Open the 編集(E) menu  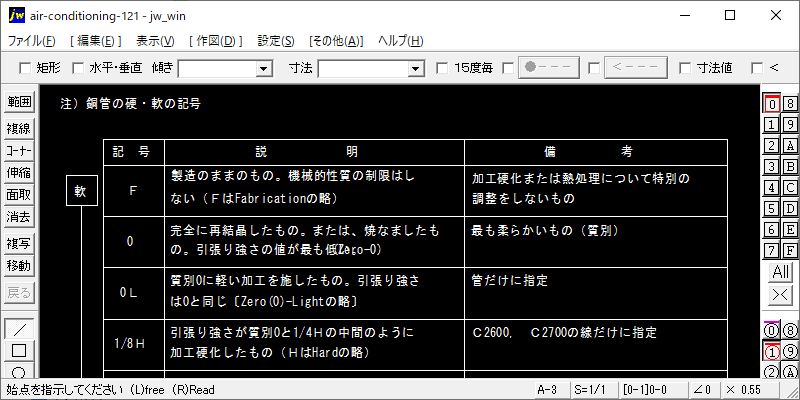pyautogui.click(x=96, y=41)
